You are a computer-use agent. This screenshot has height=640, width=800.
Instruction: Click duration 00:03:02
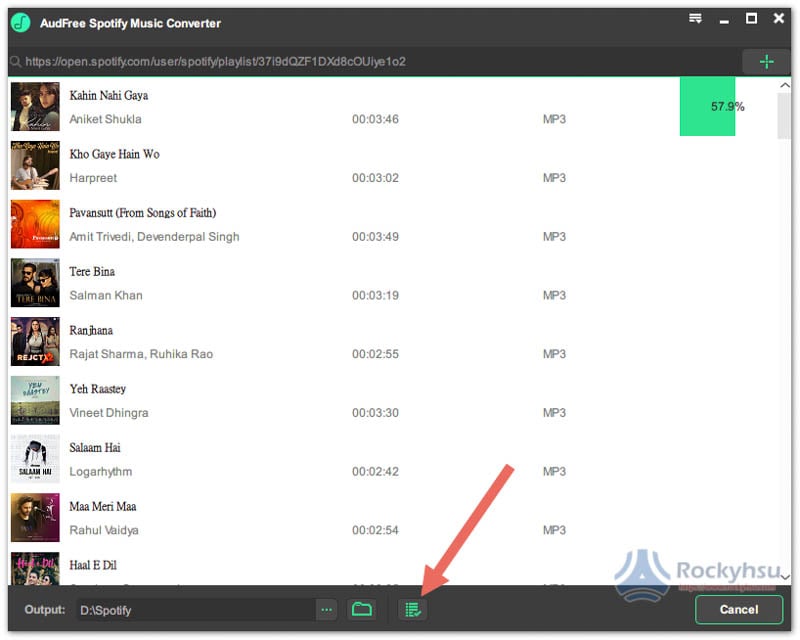tap(376, 178)
